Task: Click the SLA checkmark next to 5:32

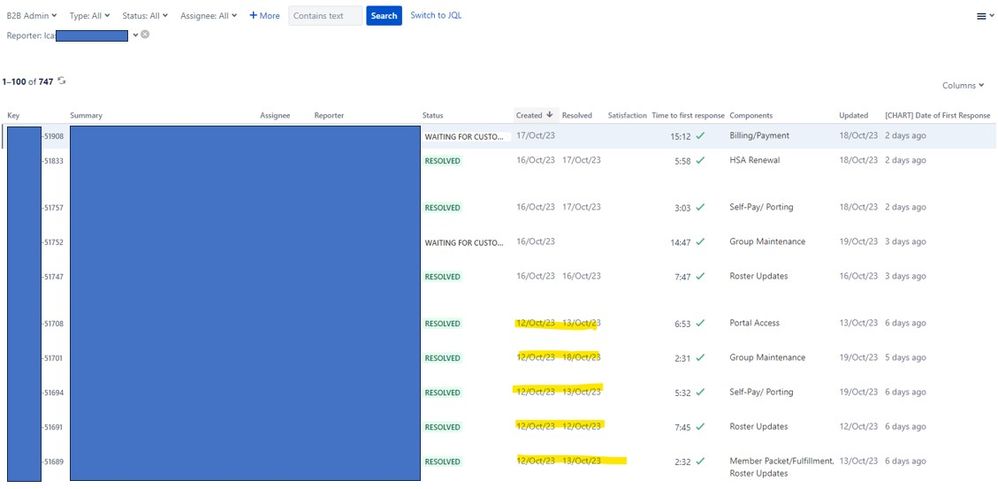Action: (x=700, y=392)
